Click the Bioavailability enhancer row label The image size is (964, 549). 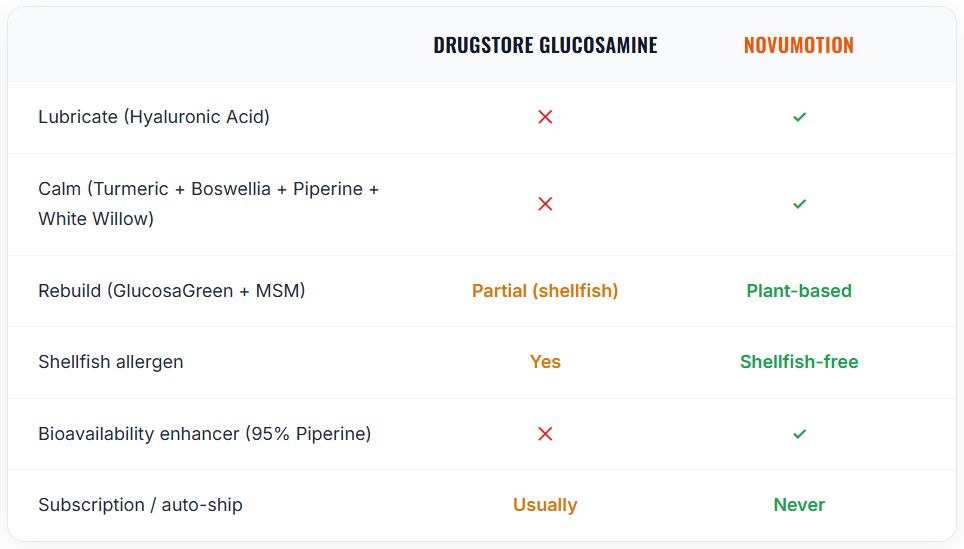(205, 434)
